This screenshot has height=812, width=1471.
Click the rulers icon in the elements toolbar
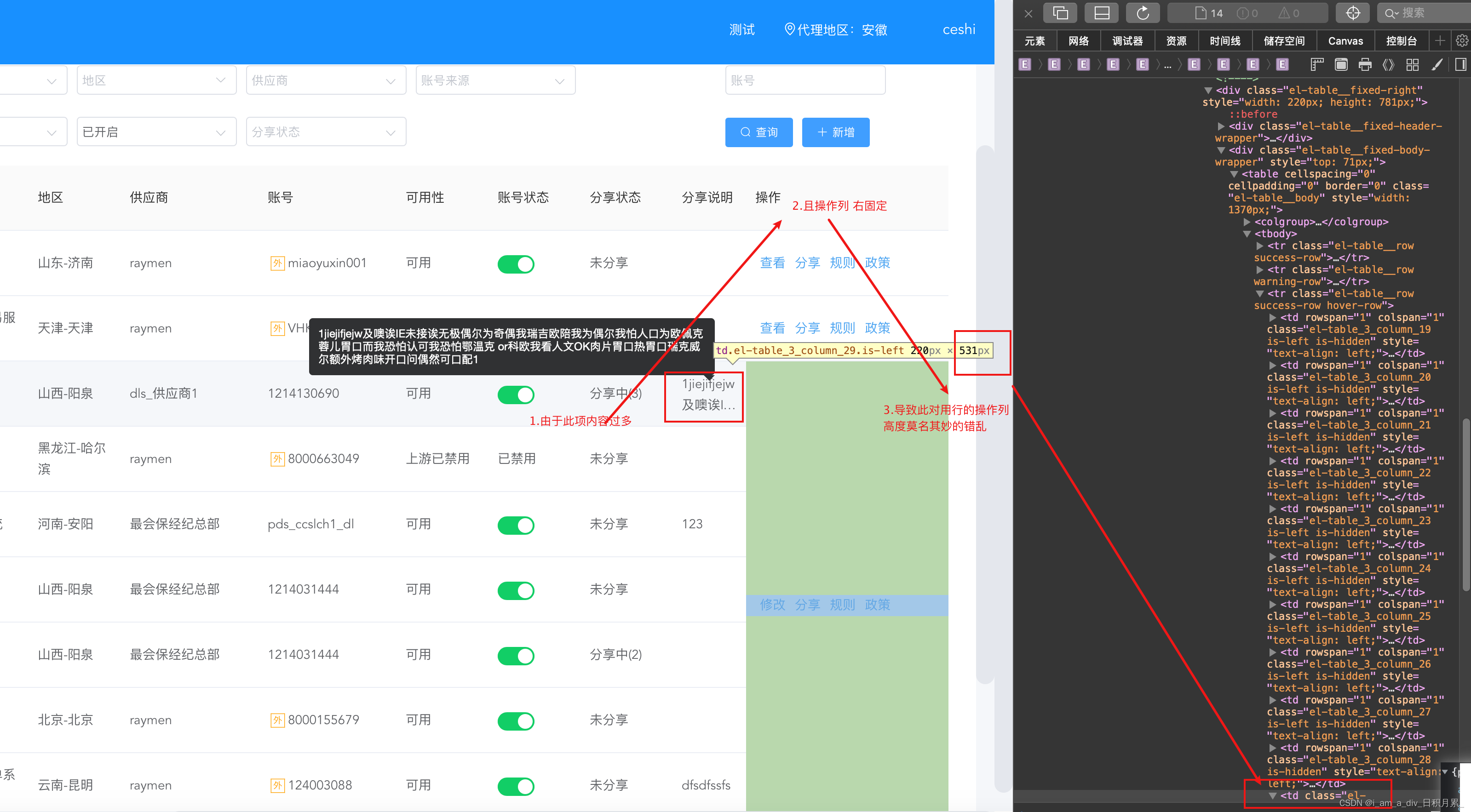tap(1317, 64)
